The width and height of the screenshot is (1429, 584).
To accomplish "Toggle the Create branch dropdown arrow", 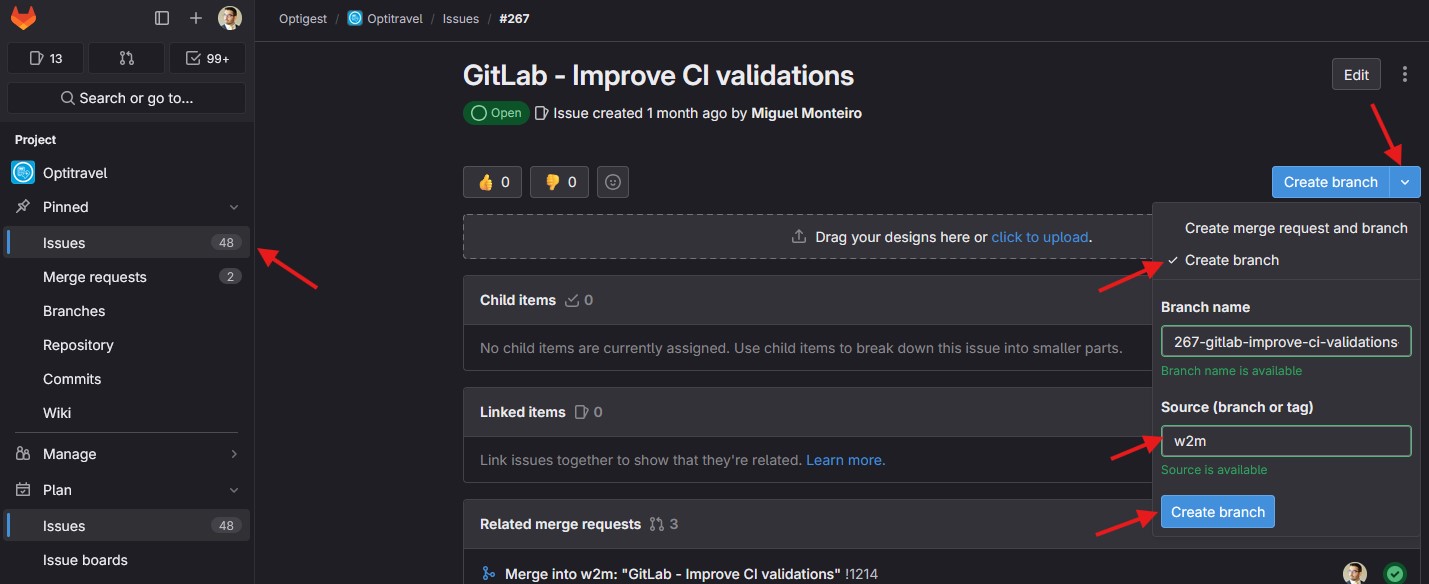I will [1405, 182].
